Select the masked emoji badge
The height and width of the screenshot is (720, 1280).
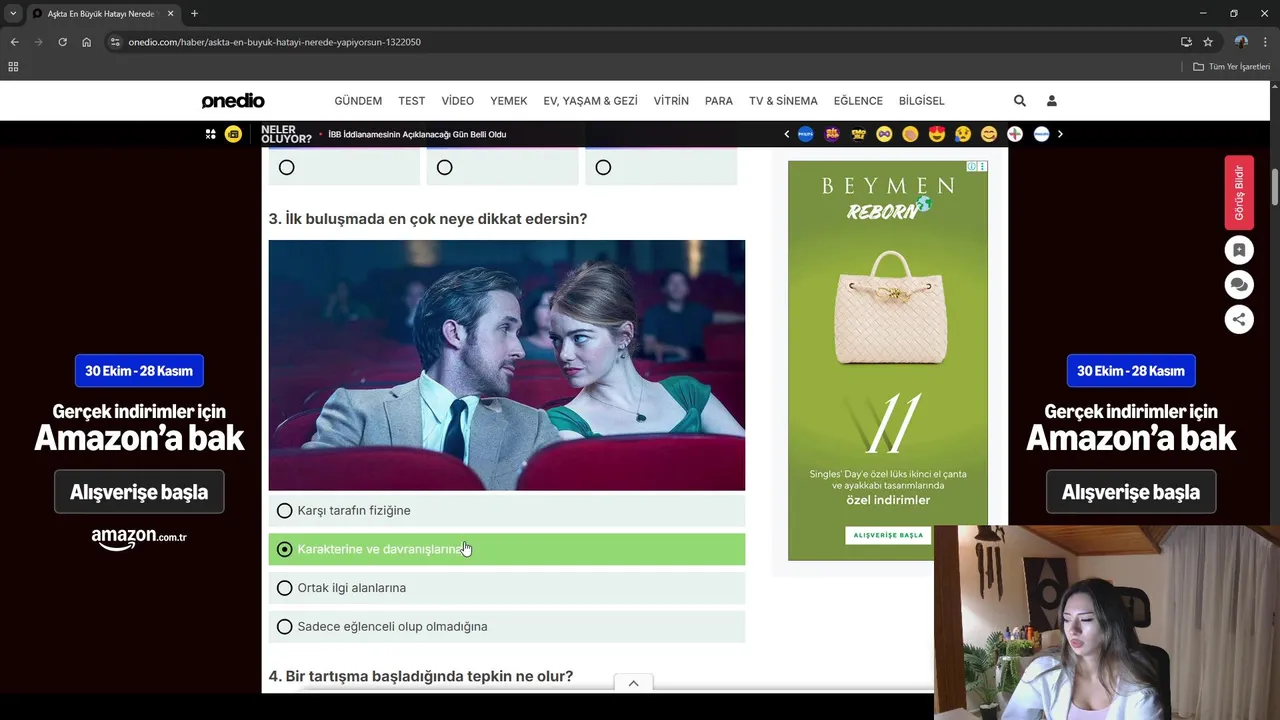[x=884, y=134]
